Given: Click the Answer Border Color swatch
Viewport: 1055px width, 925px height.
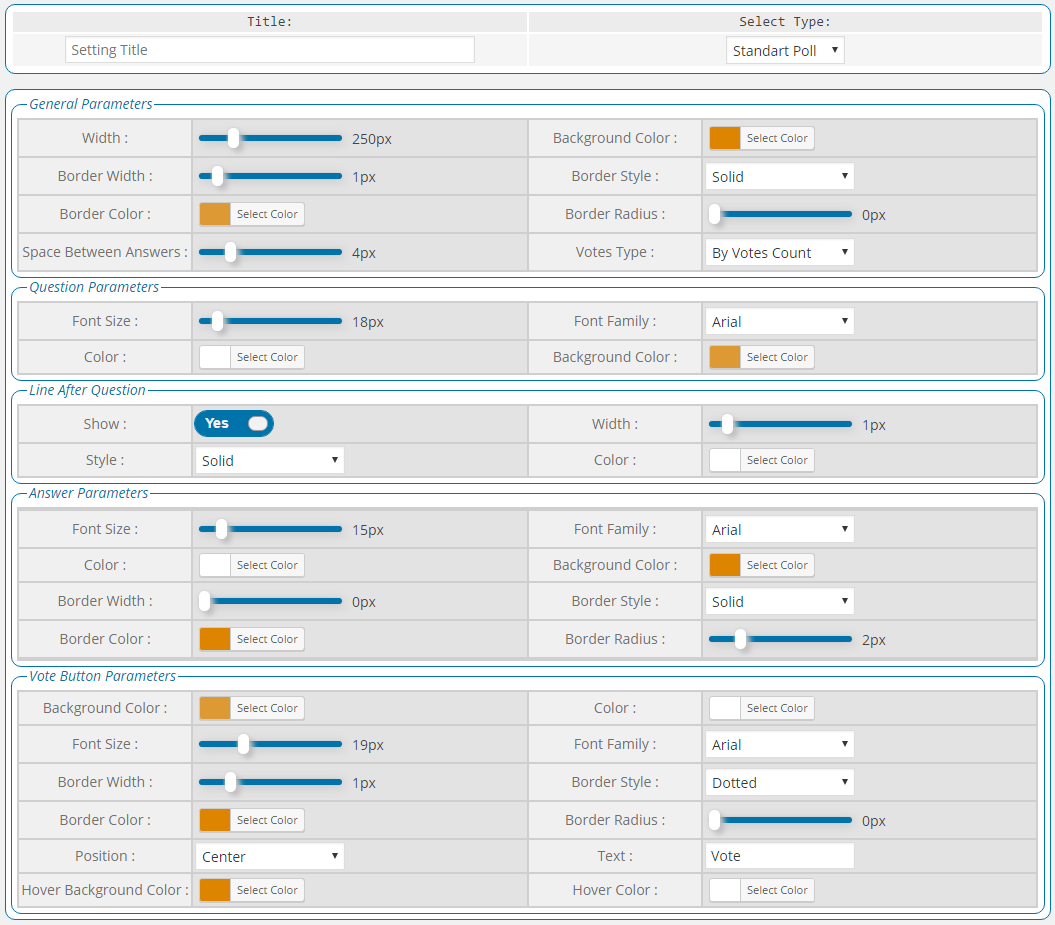Looking at the screenshot, I should coord(215,639).
